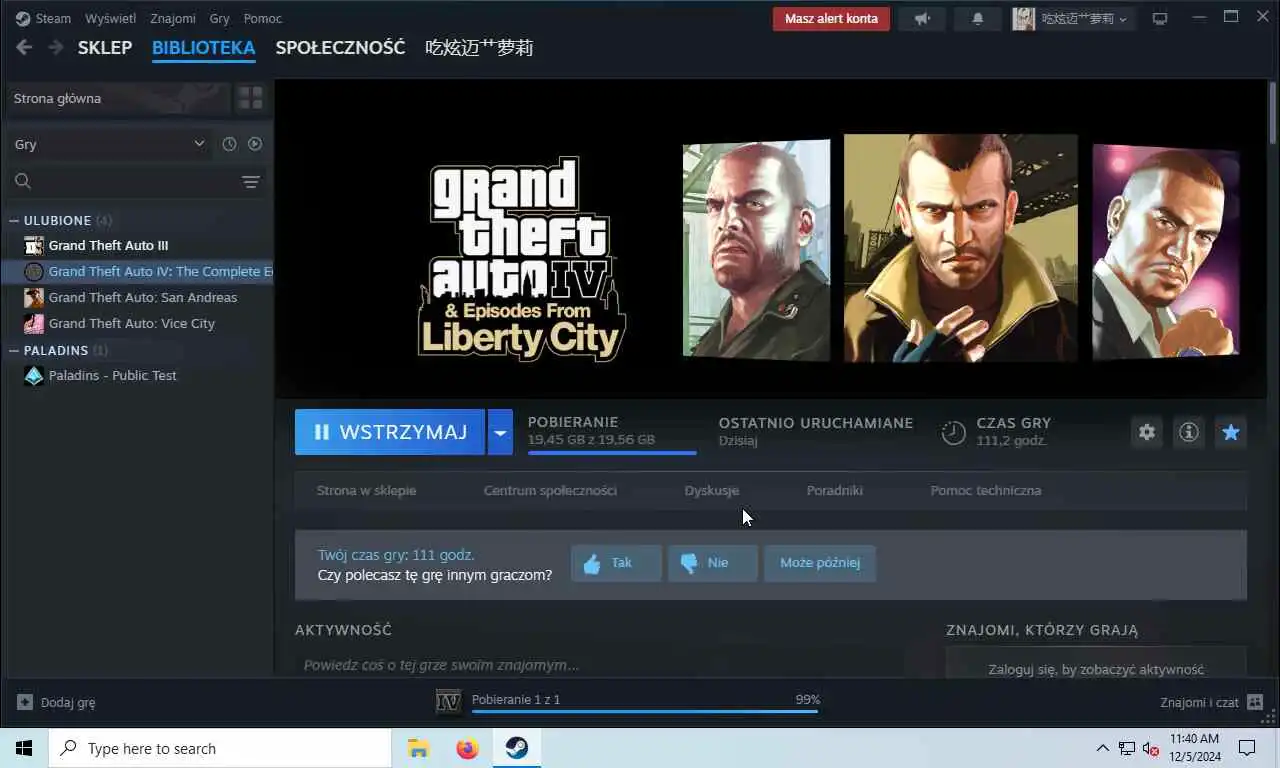Collapse the PALADINS category
Screen dimensions: 1280x768
(14, 350)
